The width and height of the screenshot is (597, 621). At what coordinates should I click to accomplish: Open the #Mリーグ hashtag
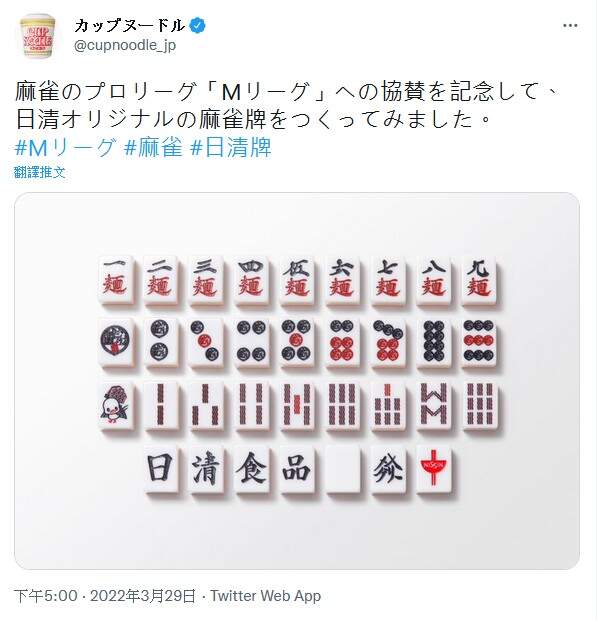(x=66, y=148)
